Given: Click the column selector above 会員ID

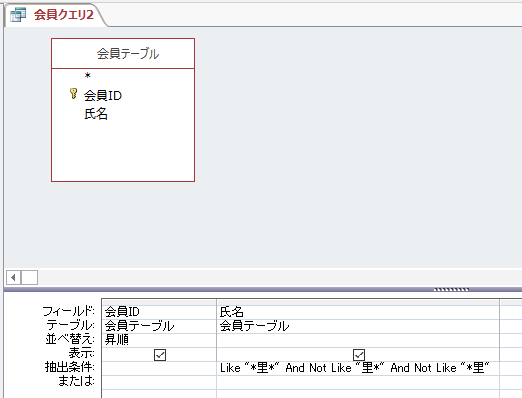Looking at the screenshot, I should (159, 302).
